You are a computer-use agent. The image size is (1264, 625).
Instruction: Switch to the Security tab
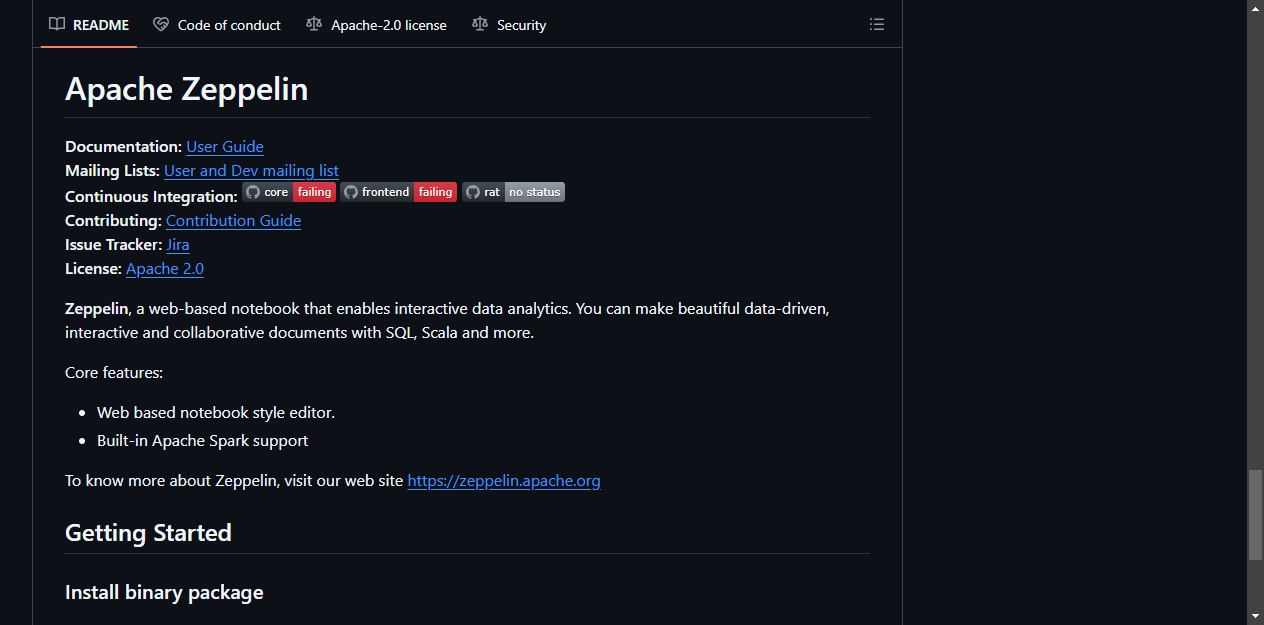(x=509, y=24)
